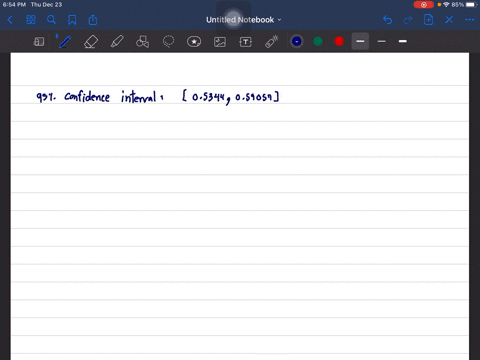
Task: Tap the red screen recording indicator
Action: 424,5
